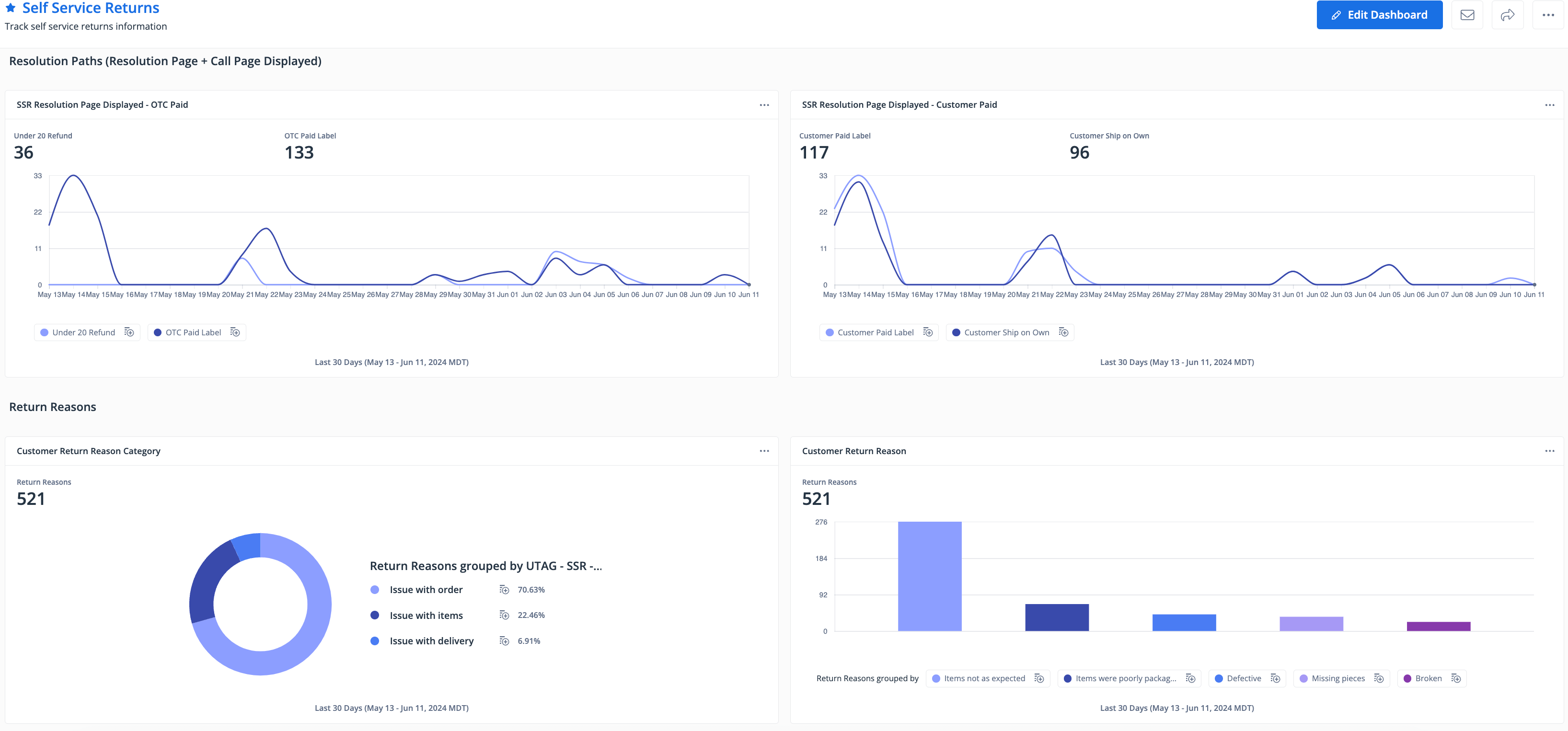Image resolution: width=1568 pixels, height=731 pixels.
Task: Click filter icon beside Issue with order
Action: 504,590
